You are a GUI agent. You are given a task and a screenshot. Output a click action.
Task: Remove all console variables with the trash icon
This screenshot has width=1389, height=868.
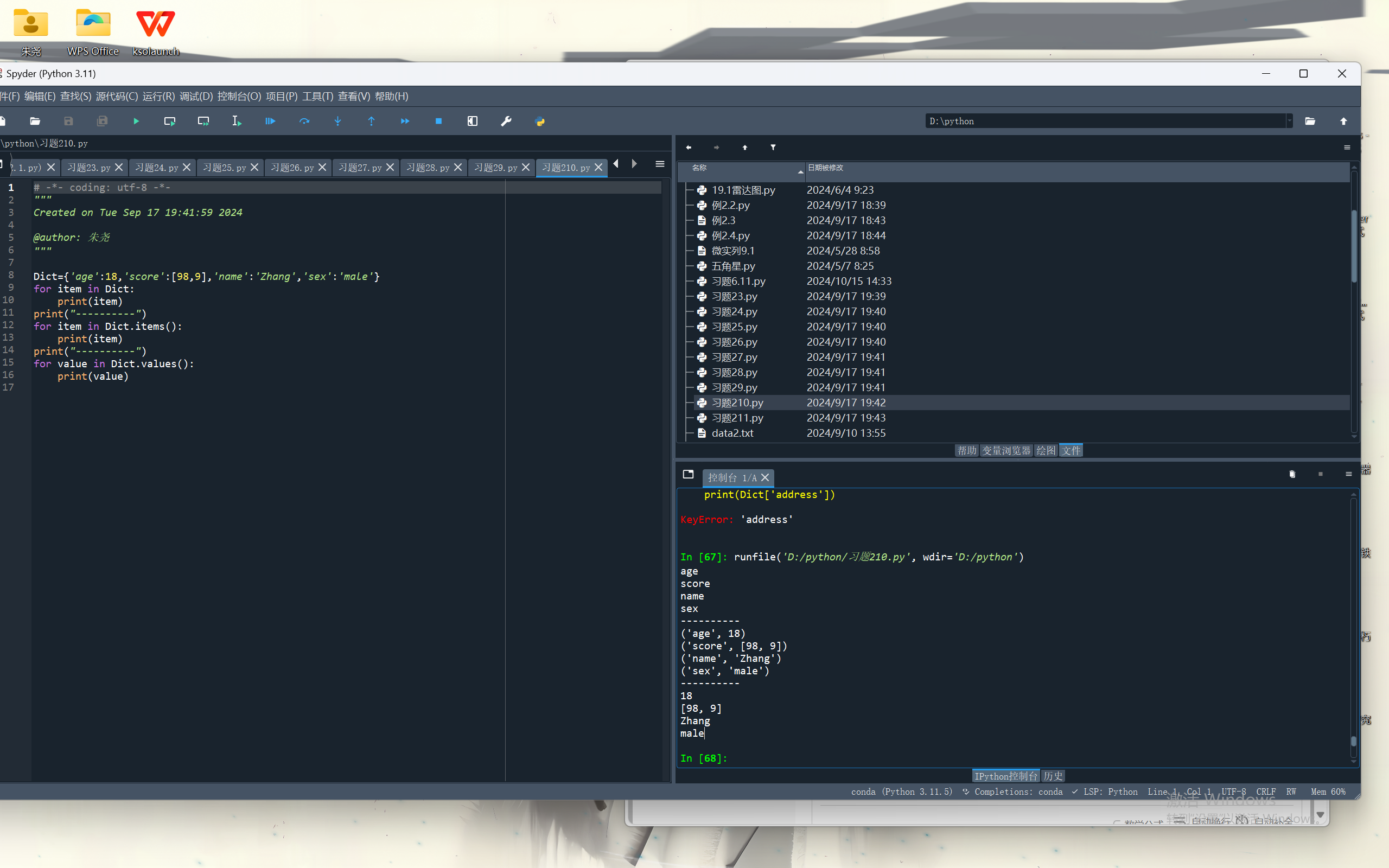(1292, 474)
